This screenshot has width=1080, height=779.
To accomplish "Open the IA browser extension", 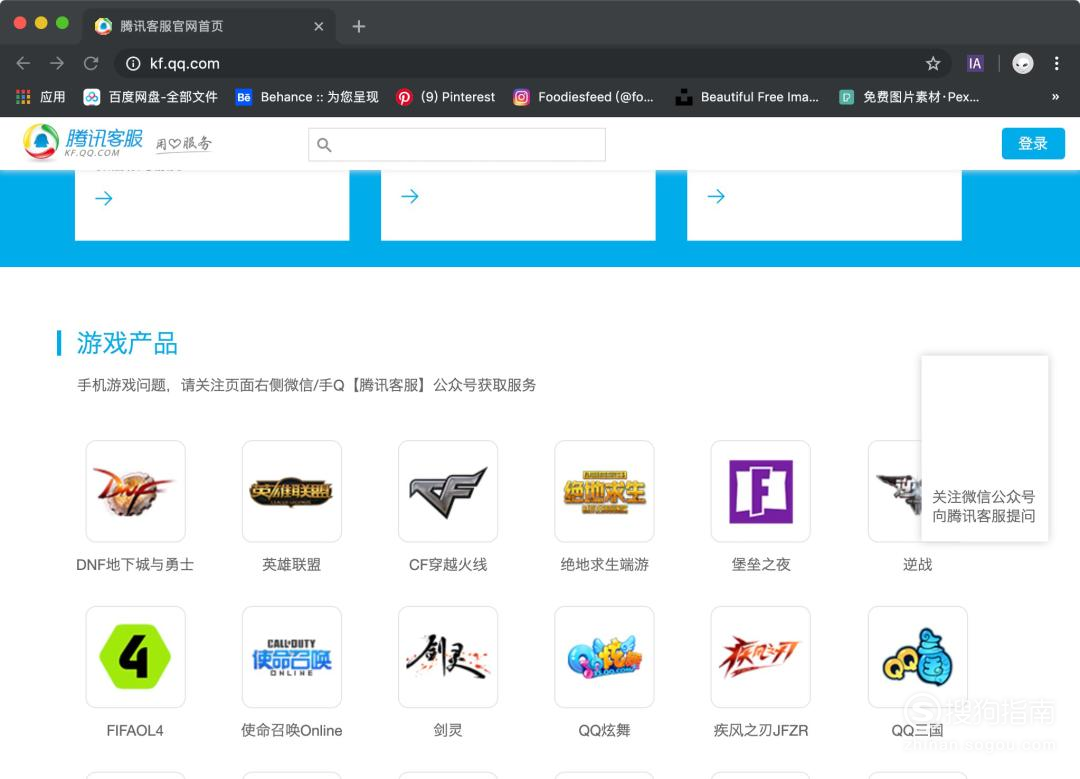I will point(975,63).
